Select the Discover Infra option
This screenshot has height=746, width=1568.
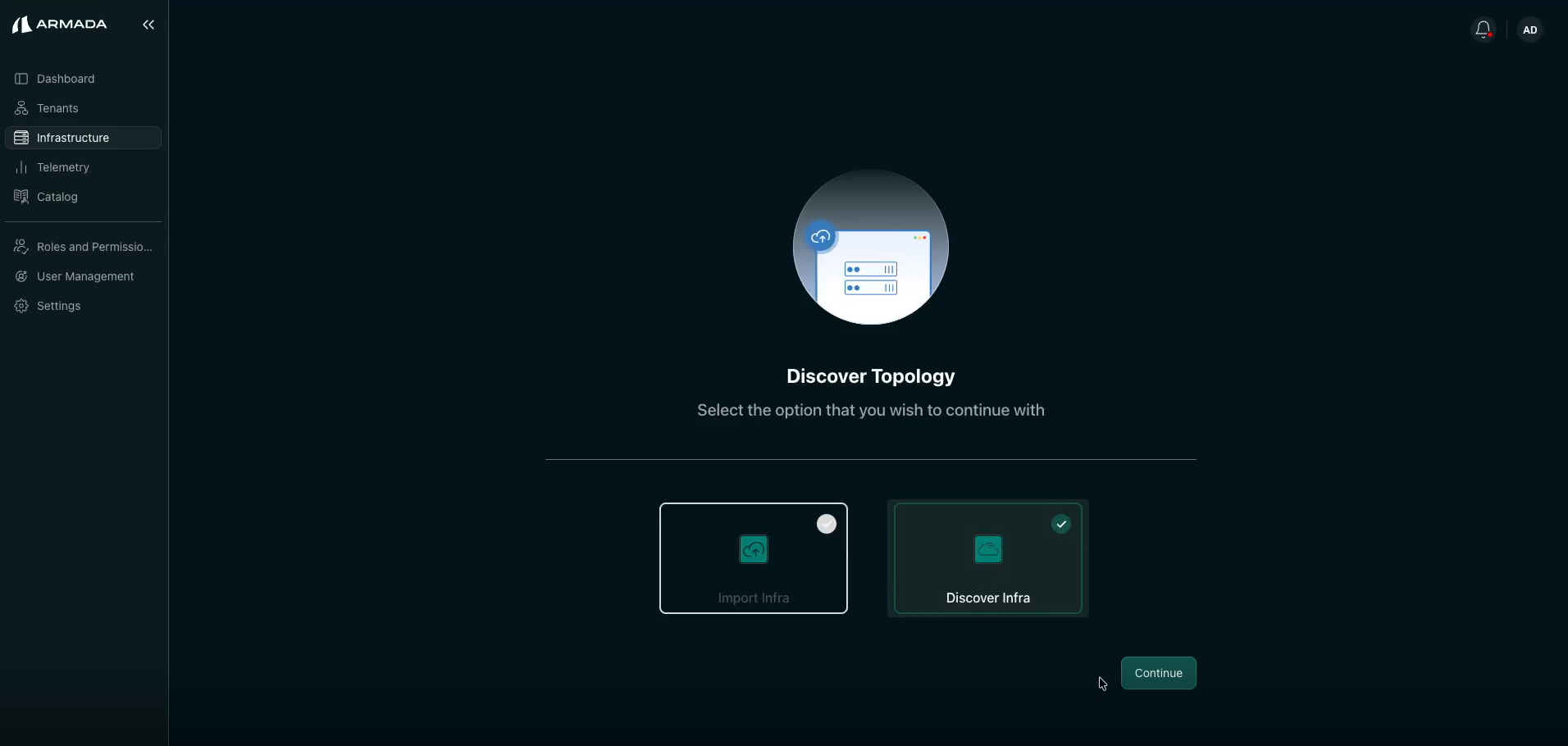coord(987,558)
